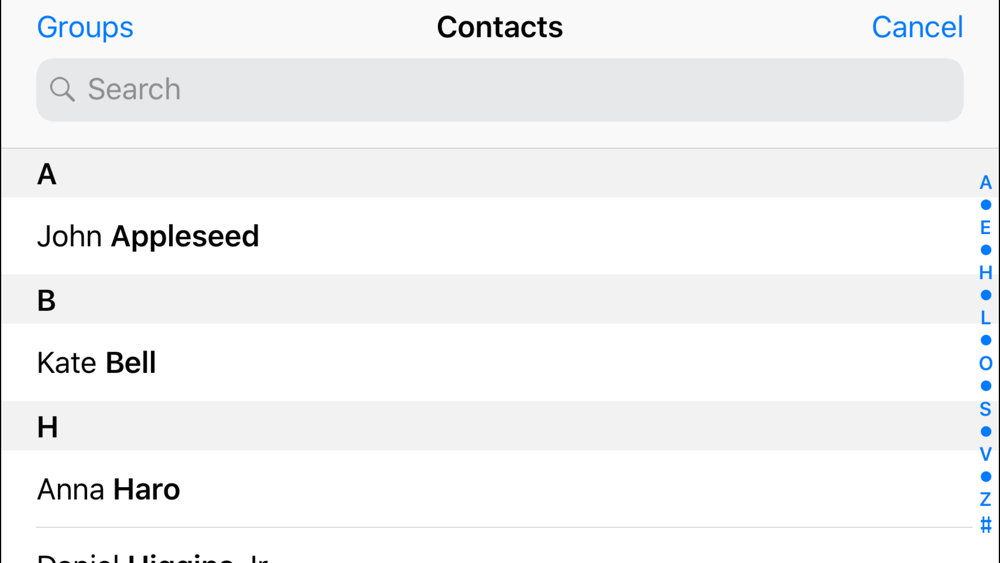Jump to letter Z in index
Screen dimensions: 1000x563
985,499
